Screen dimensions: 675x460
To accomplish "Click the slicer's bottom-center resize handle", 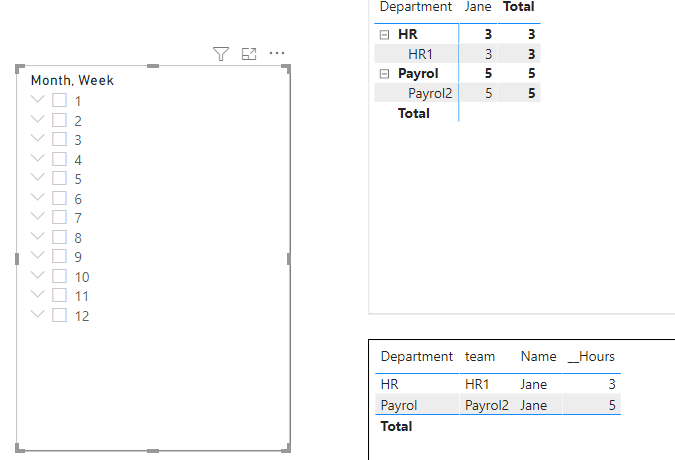I will [153, 451].
